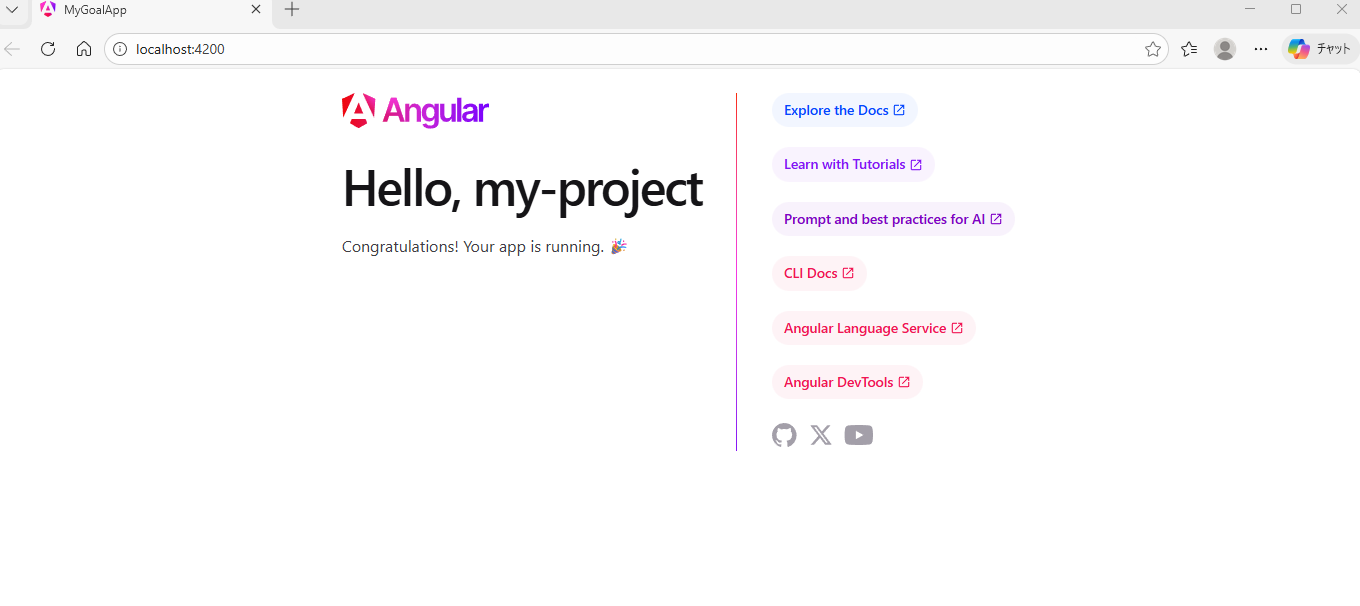This screenshot has width=1360, height=606.
Task: Open the Explore the Docs link
Action: coord(844,110)
